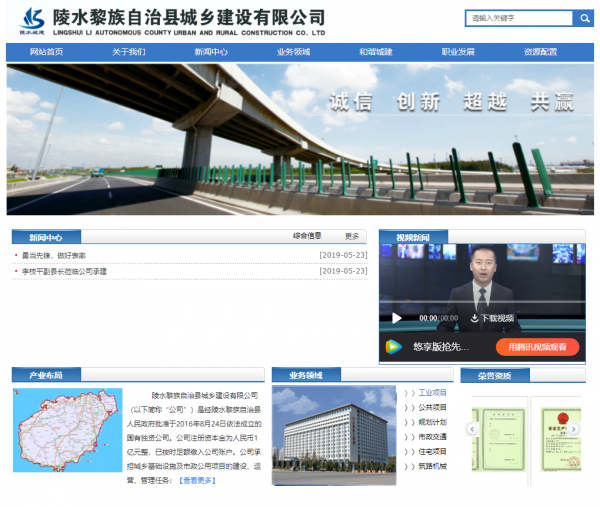Open the 工业项目 business link

coord(432,393)
